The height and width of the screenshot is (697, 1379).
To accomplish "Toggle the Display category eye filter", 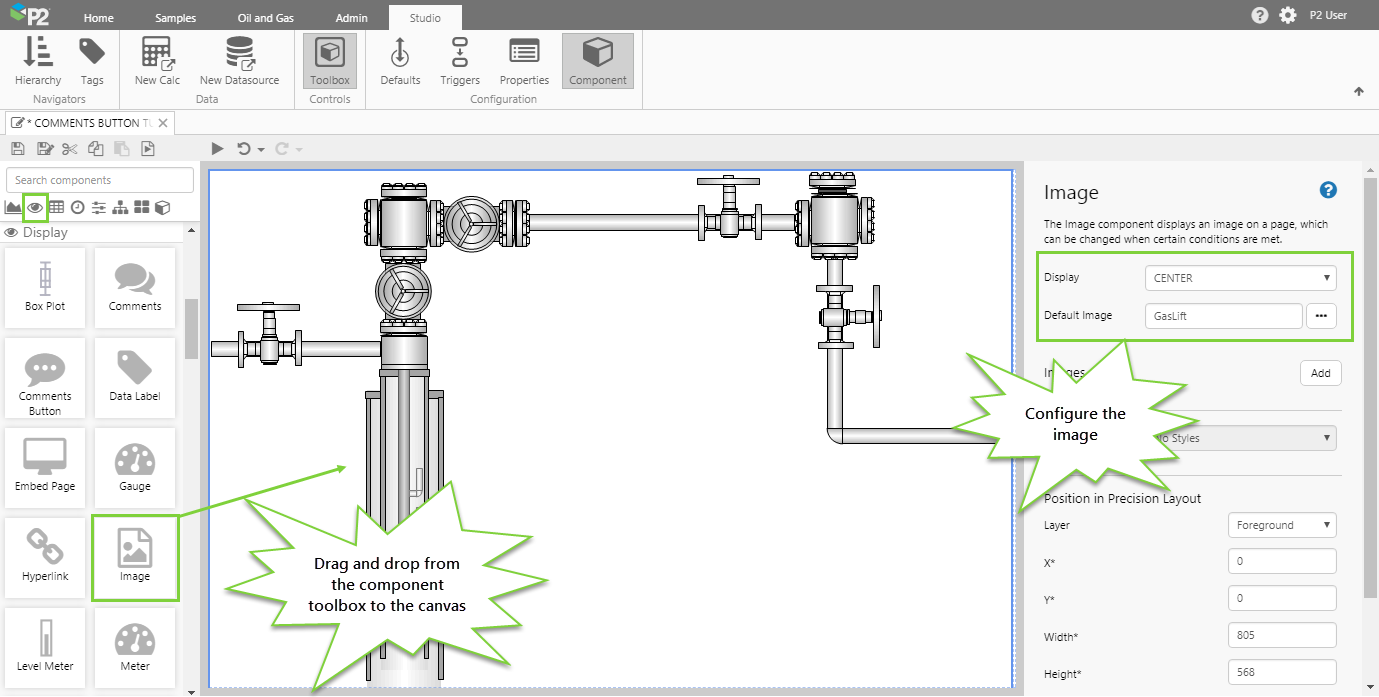I will coord(35,207).
